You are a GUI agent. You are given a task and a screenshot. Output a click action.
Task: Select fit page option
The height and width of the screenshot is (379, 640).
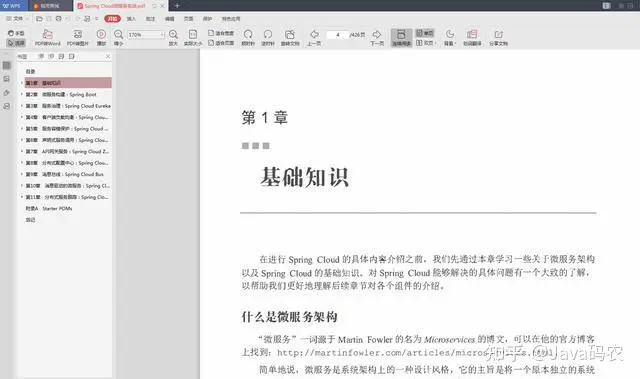pos(221,43)
